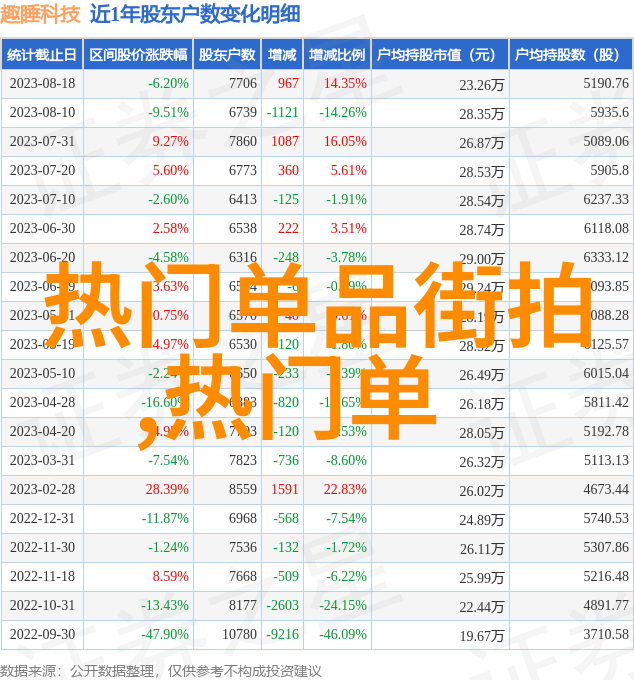Select the date cell 2023-04-28

pyautogui.click(x=42, y=402)
